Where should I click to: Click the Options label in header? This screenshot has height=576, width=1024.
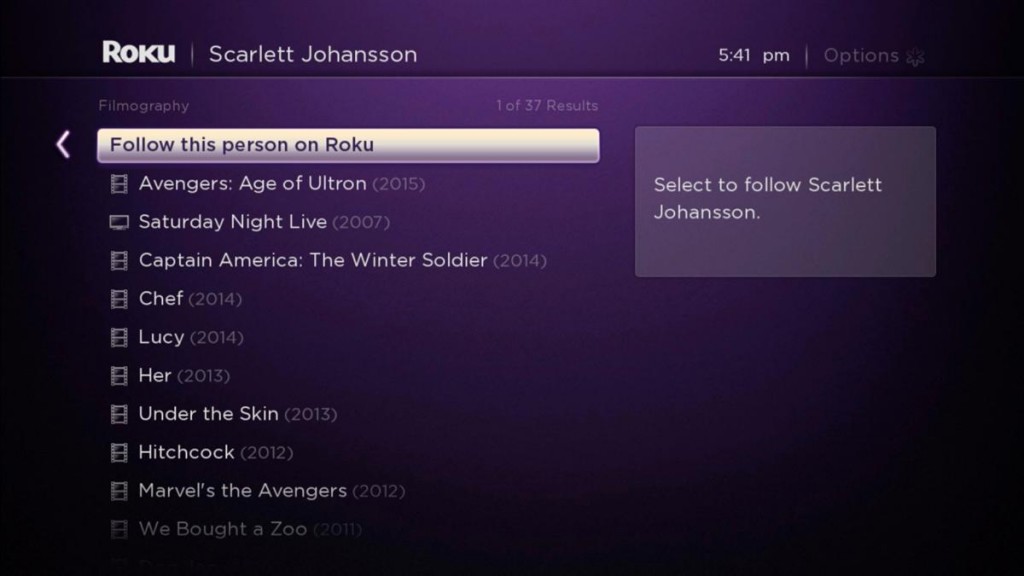pos(860,56)
